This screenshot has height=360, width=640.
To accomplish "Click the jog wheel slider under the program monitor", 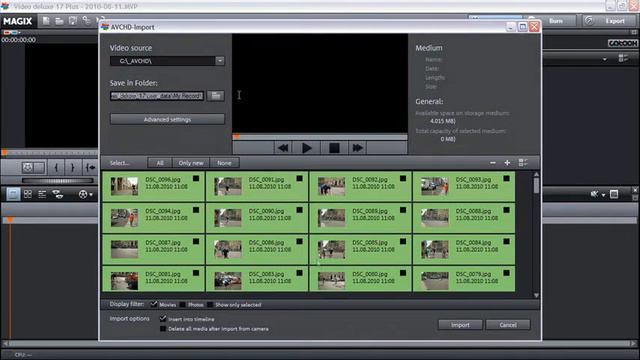I will 58,180.
